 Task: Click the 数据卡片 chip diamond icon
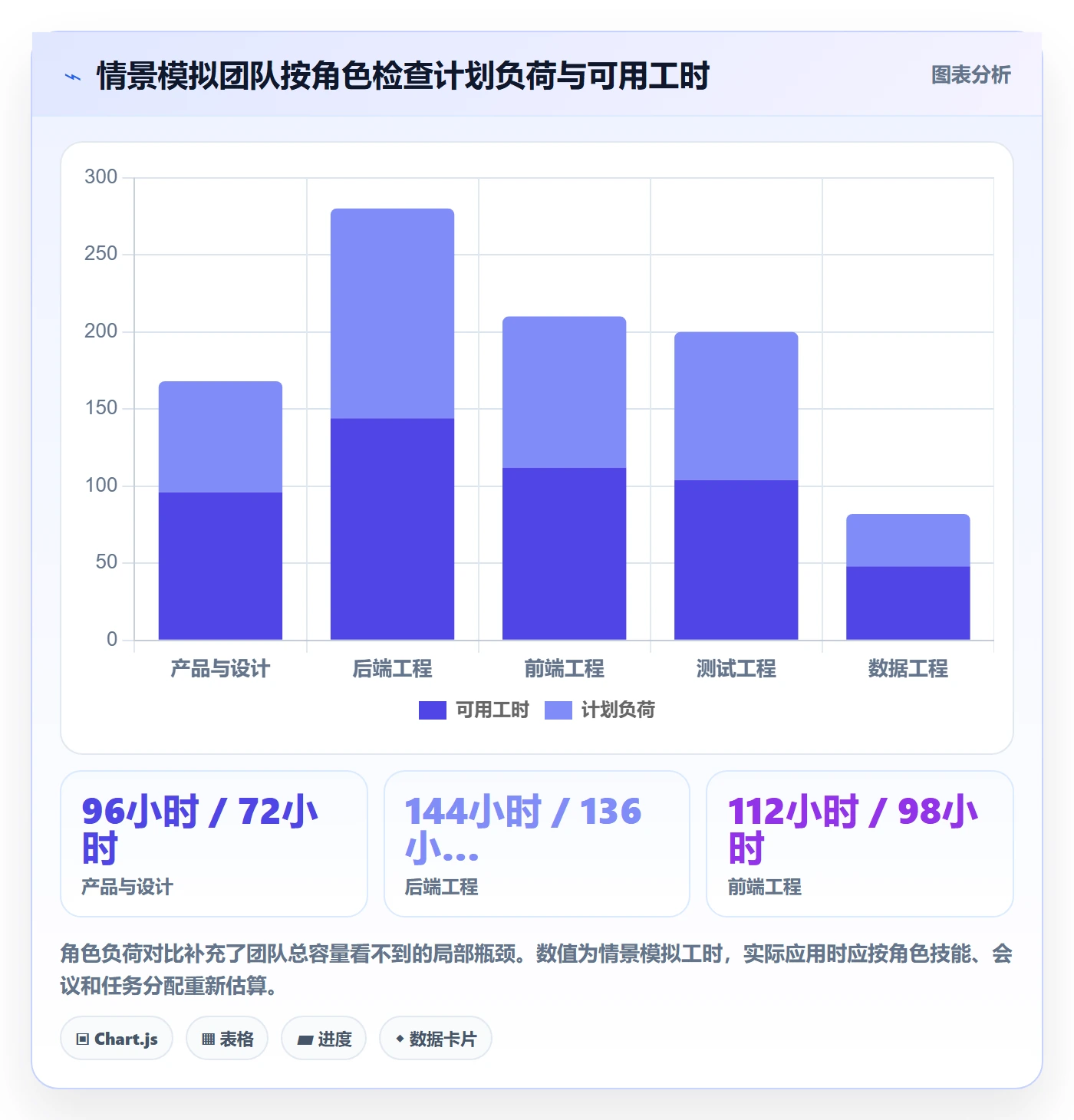400,1039
